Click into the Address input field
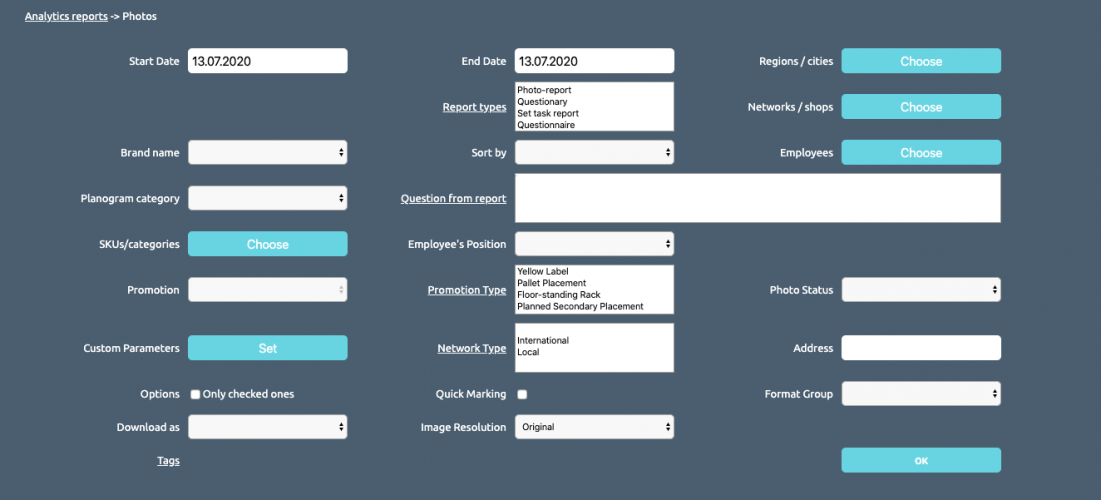Image resolution: width=1101 pixels, height=500 pixels. coord(921,348)
